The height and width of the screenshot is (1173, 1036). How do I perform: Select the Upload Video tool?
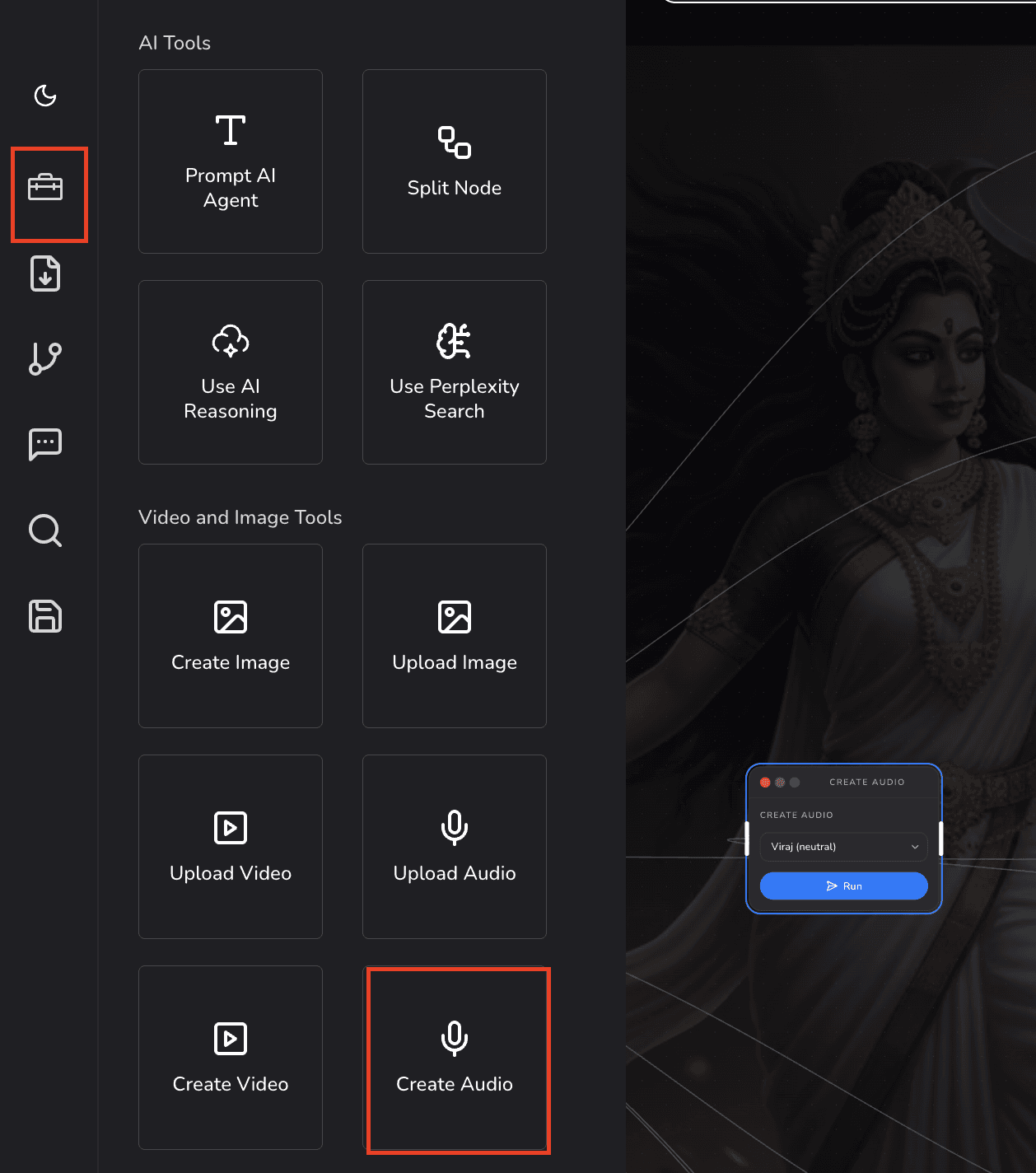[x=231, y=847]
